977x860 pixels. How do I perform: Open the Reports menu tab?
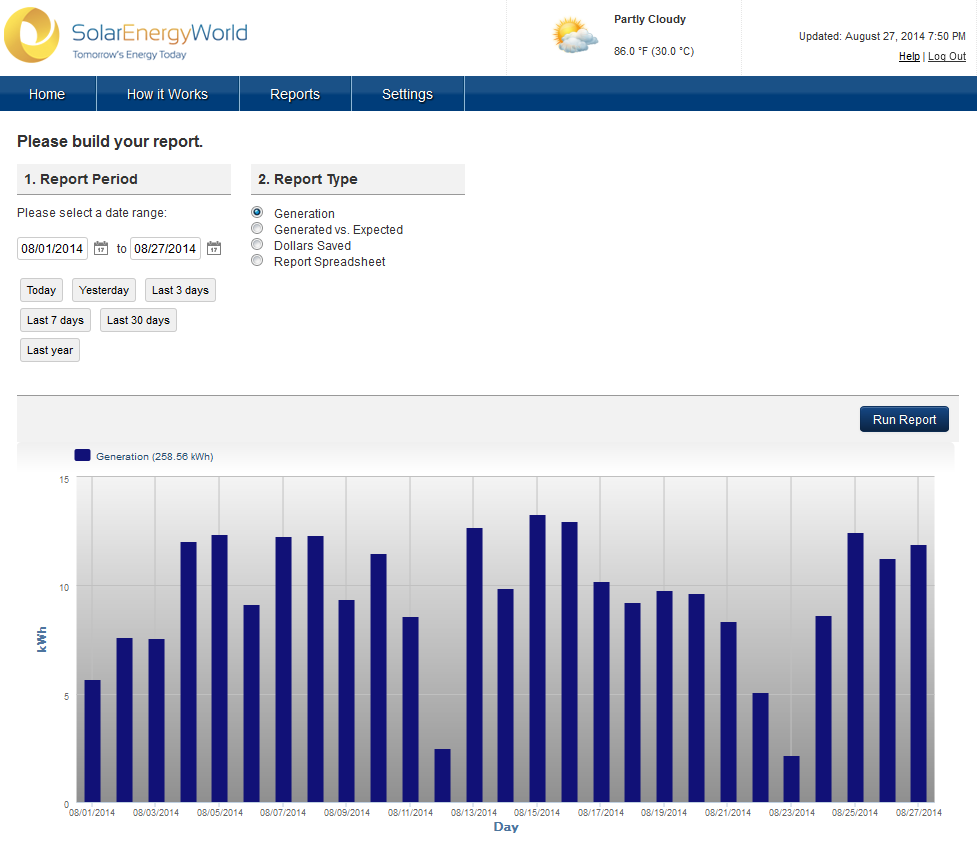tap(295, 94)
